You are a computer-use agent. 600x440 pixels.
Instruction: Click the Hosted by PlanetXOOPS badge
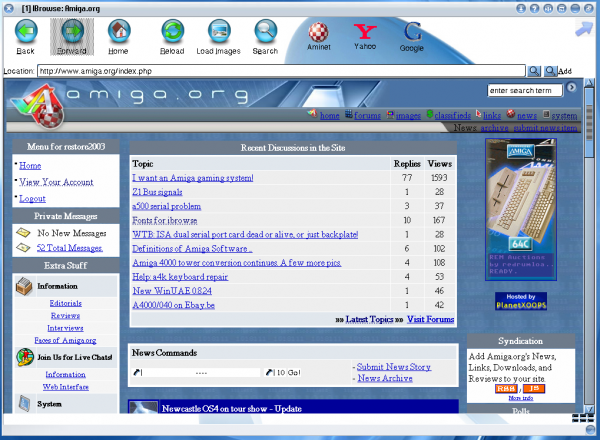pyautogui.click(x=521, y=301)
